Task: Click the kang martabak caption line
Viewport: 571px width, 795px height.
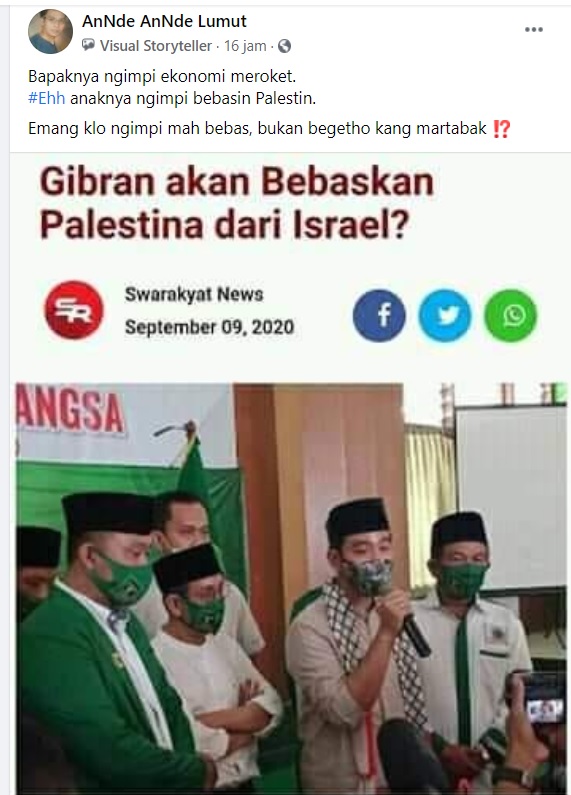Action: pyautogui.click(x=269, y=129)
